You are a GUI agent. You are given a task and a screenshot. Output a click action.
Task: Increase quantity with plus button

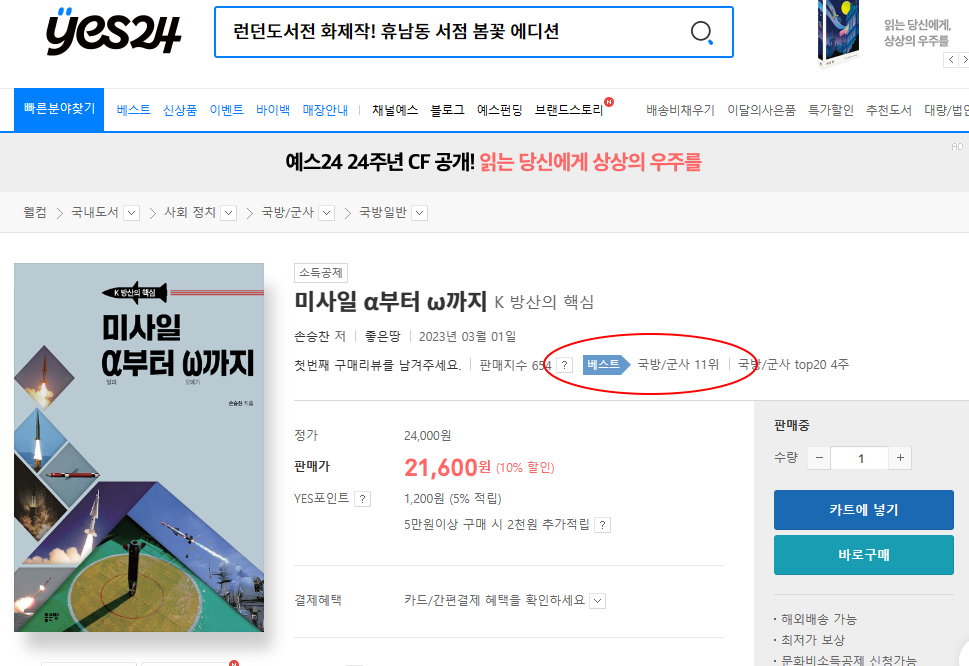[900, 458]
